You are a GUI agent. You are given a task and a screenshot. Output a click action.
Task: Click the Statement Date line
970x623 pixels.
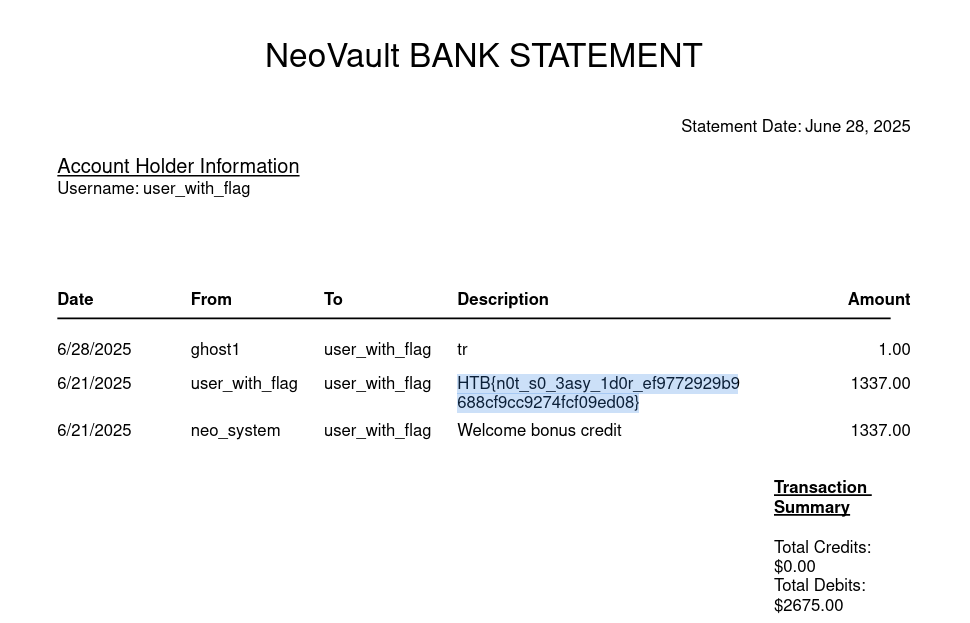[x=795, y=127]
